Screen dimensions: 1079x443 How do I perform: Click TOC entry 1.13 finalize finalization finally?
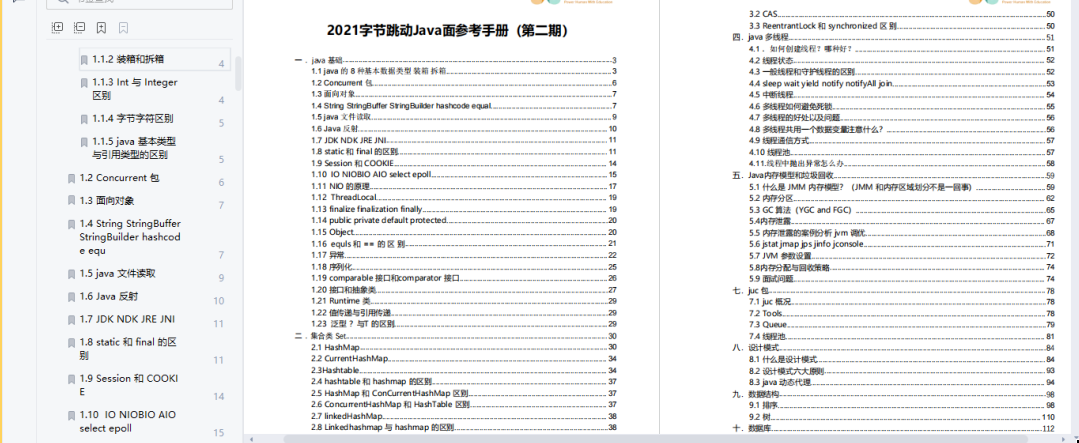366,209
